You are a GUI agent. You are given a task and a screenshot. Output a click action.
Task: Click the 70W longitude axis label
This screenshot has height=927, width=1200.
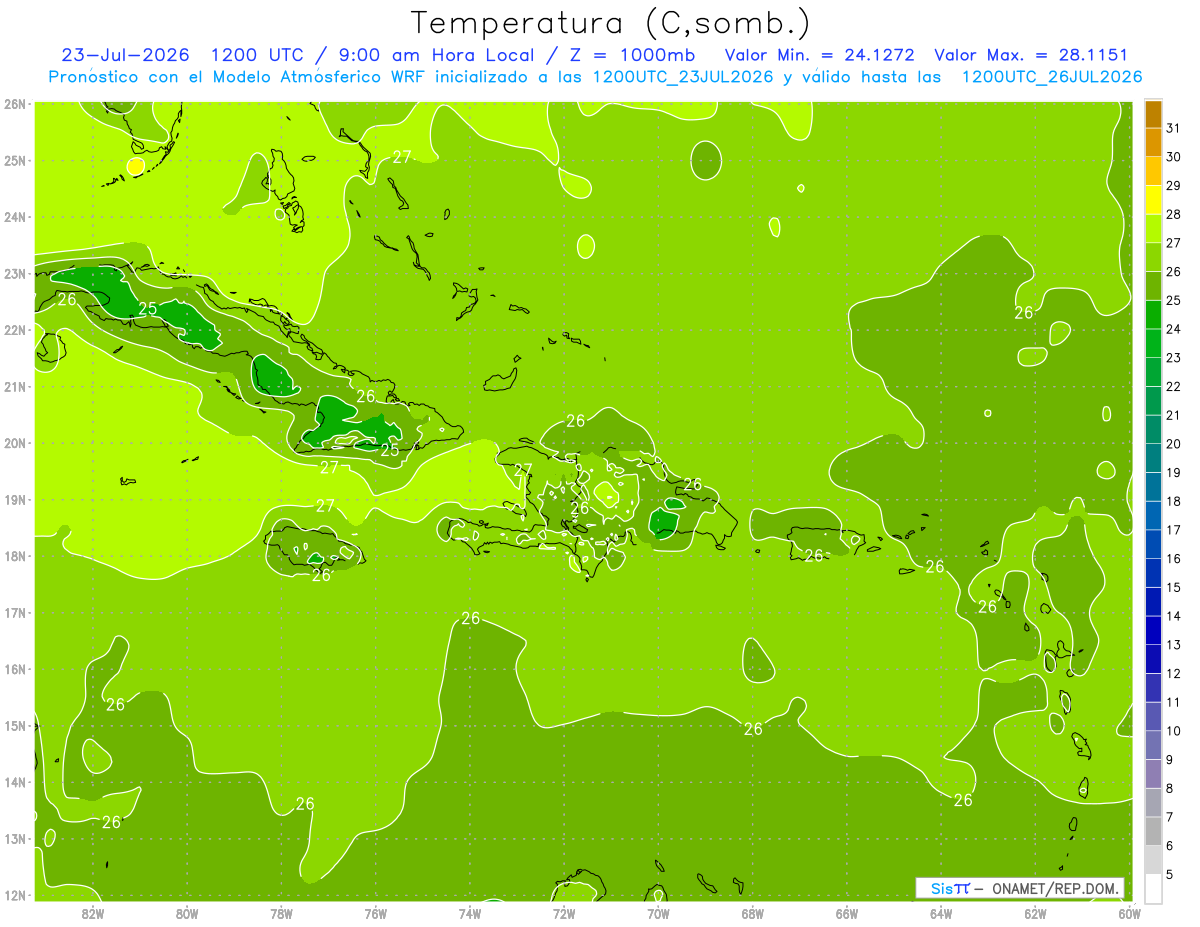pyautogui.click(x=658, y=914)
